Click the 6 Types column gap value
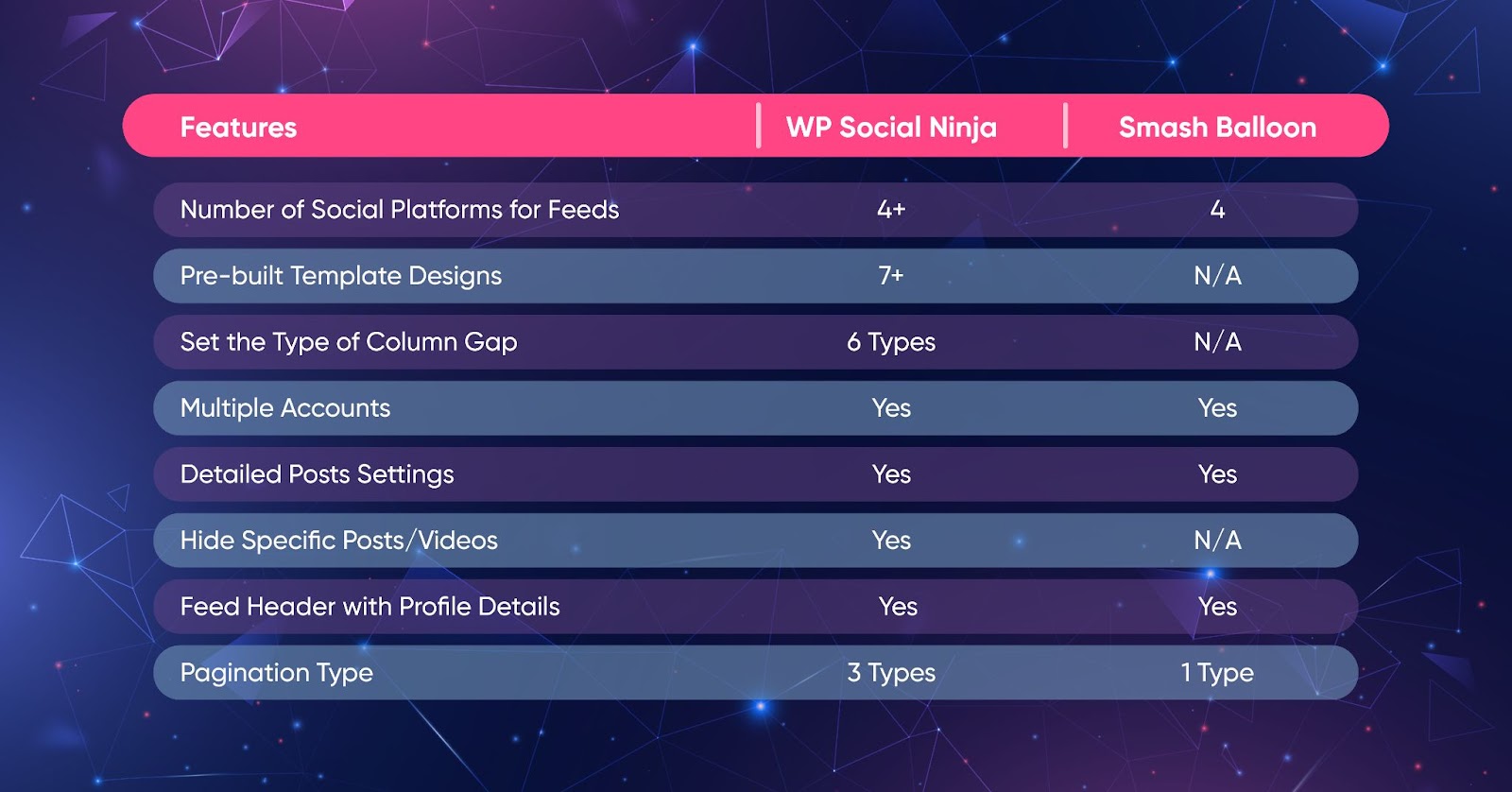The height and width of the screenshot is (792, 1512). tap(891, 342)
